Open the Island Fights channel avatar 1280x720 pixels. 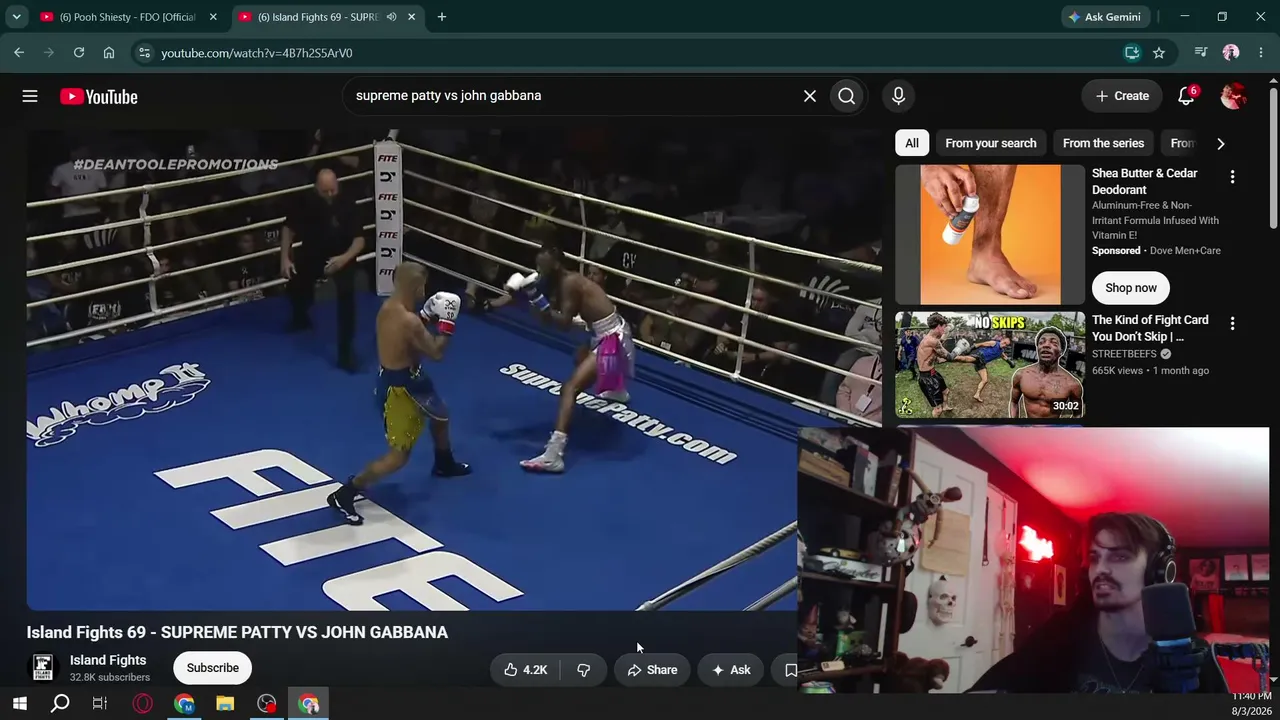point(43,668)
